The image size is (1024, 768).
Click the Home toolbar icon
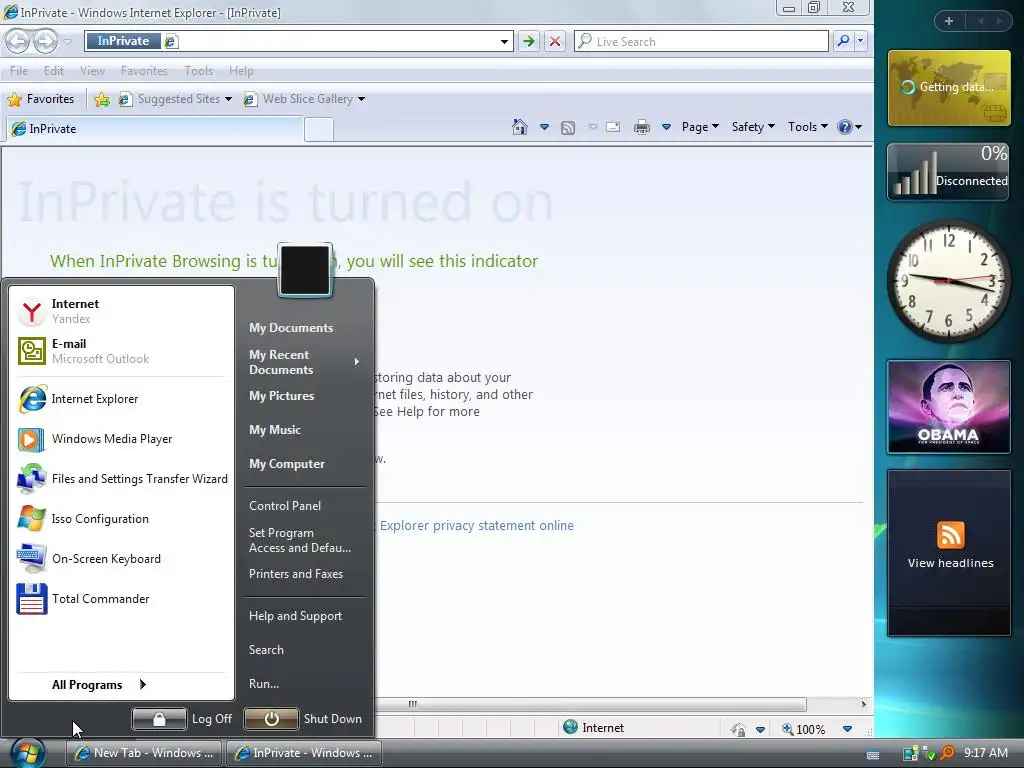click(x=520, y=127)
